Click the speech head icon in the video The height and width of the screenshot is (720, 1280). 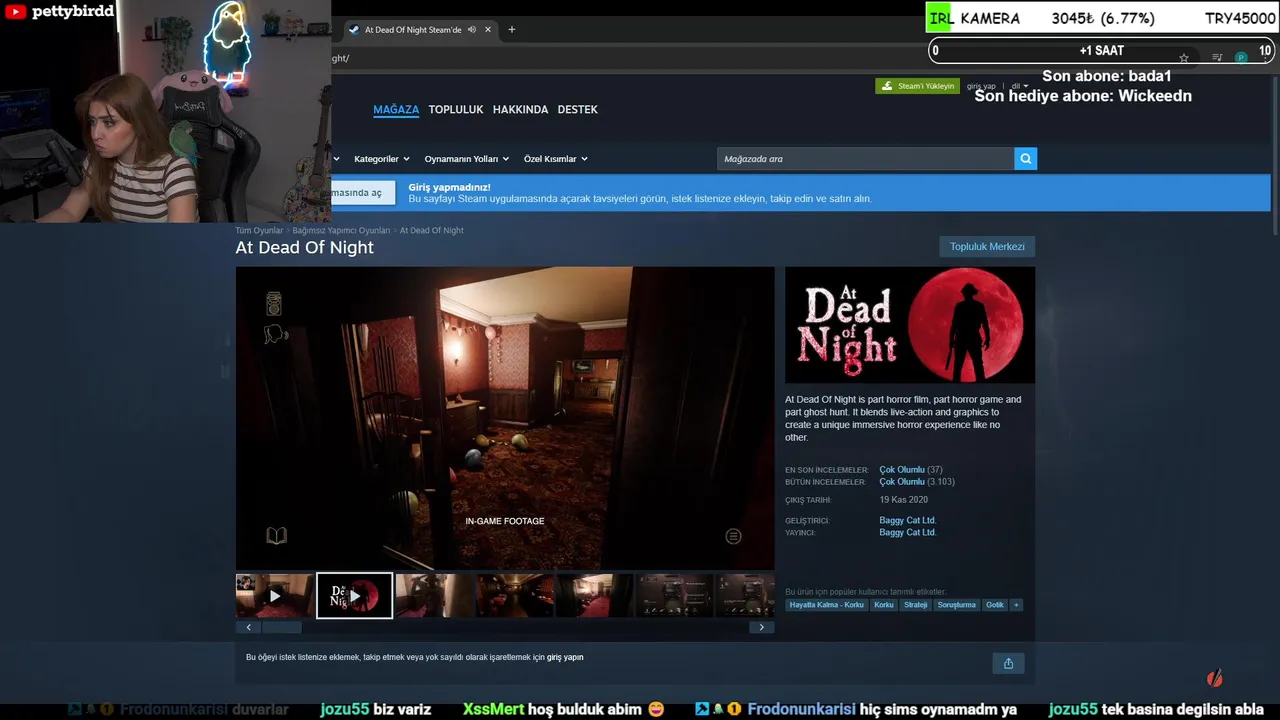click(x=276, y=335)
